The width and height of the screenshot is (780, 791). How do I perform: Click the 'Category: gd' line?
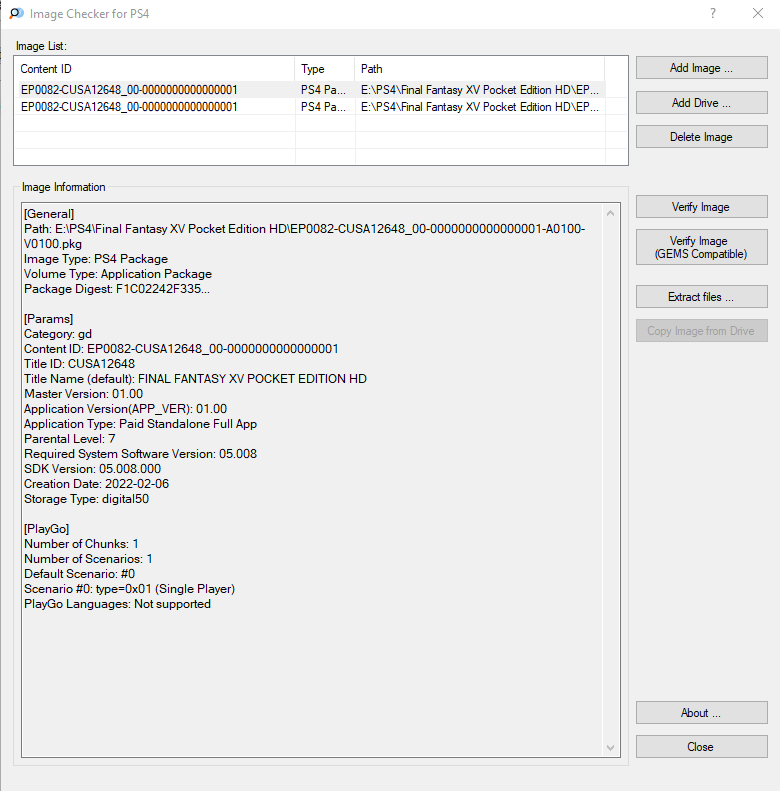pos(58,334)
